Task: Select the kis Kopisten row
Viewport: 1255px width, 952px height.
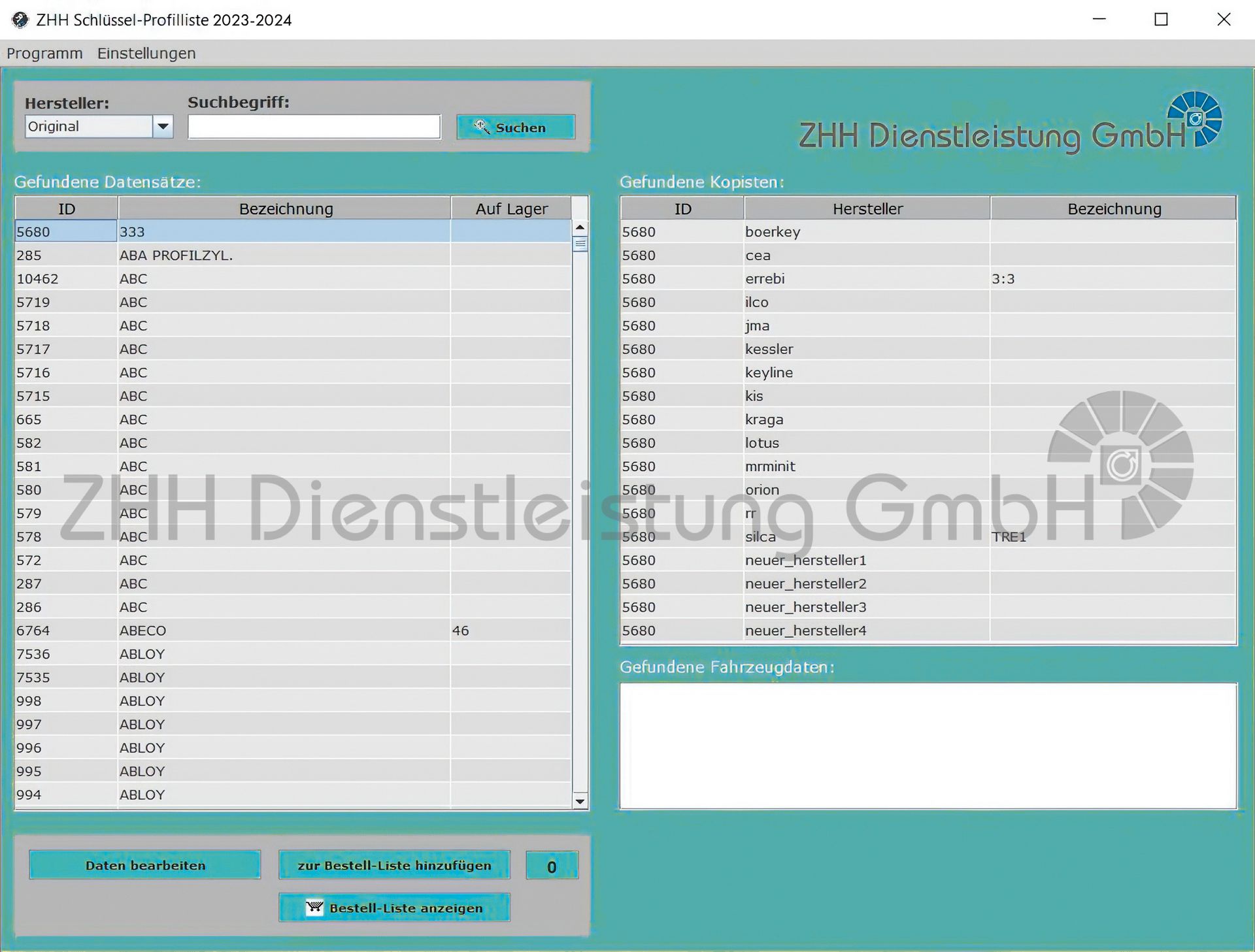Action: [x=928, y=396]
